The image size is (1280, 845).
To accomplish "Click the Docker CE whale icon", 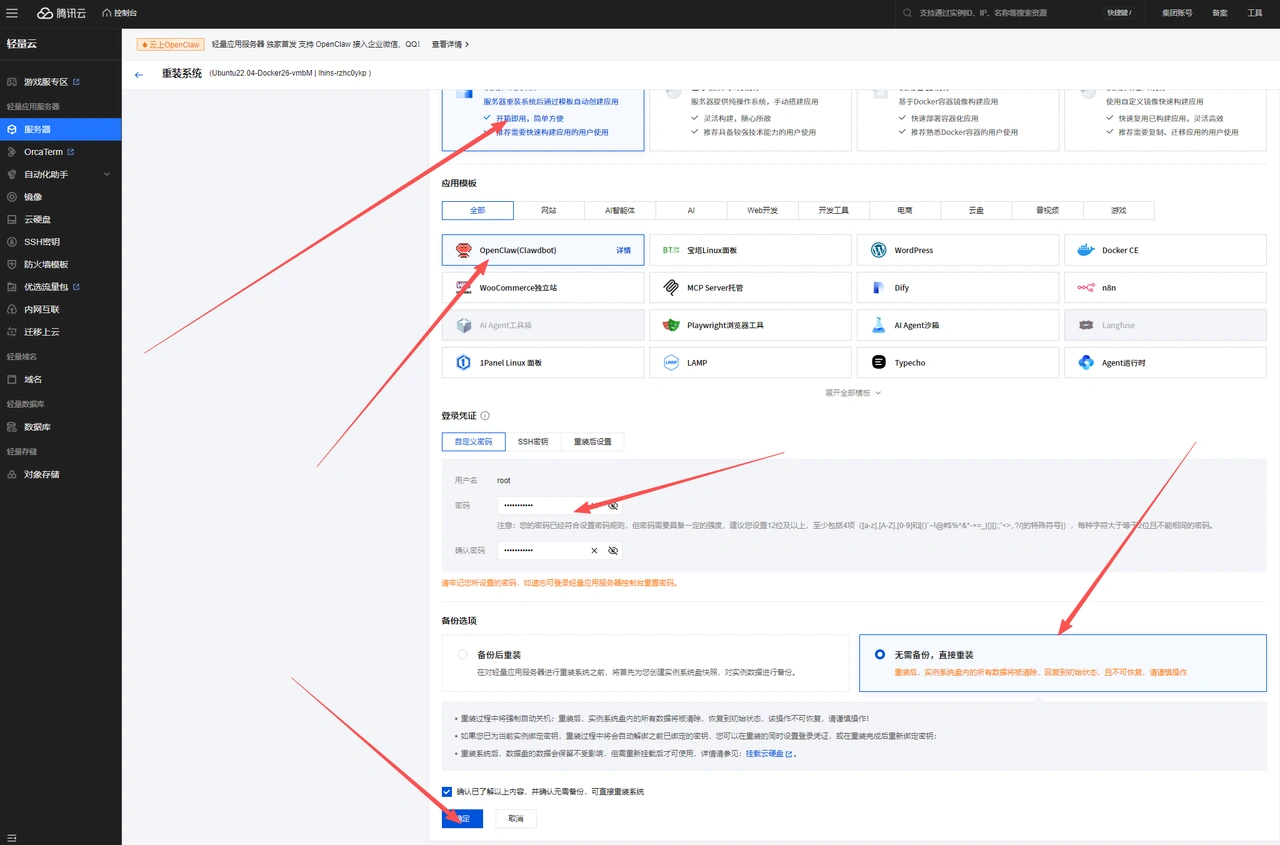I will [x=1086, y=250].
